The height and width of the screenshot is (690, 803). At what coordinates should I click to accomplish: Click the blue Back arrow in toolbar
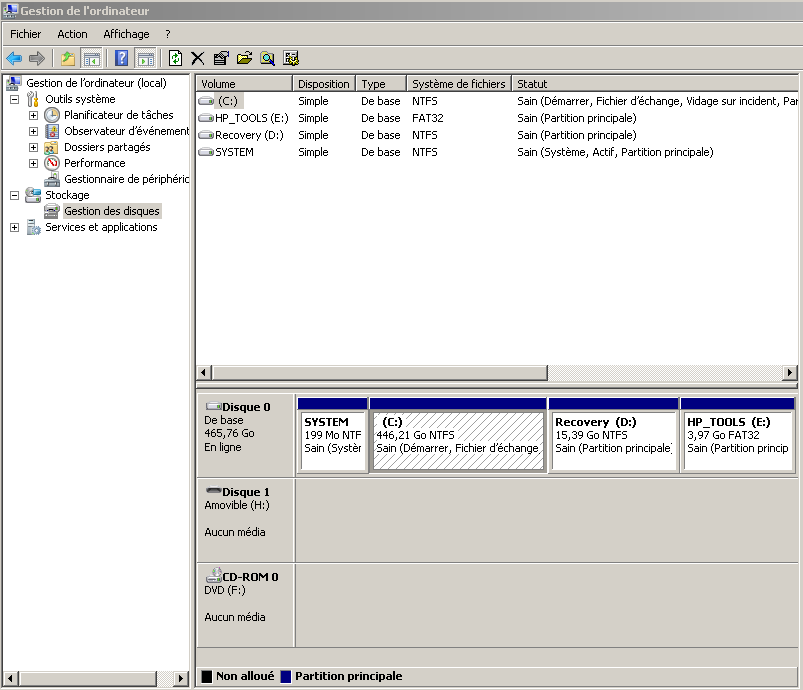pyautogui.click(x=14, y=58)
